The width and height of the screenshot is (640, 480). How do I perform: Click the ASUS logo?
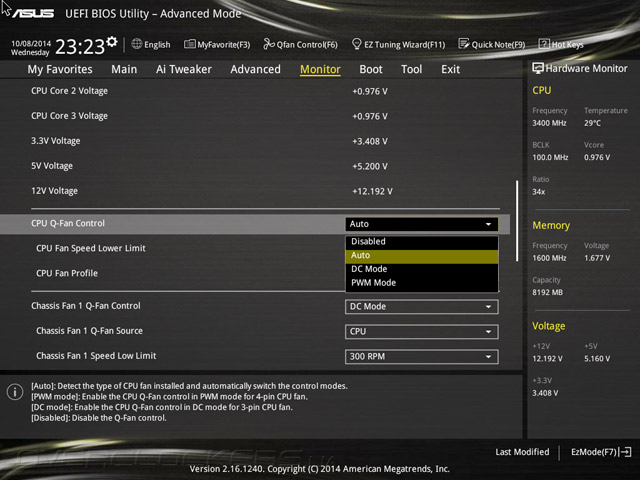click(x=33, y=13)
